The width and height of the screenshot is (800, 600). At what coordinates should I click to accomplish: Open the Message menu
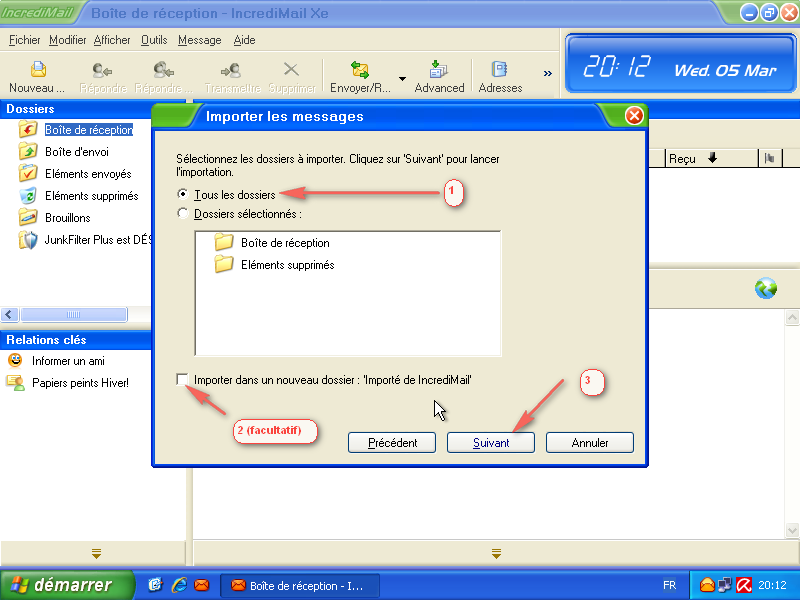pyautogui.click(x=199, y=40)
